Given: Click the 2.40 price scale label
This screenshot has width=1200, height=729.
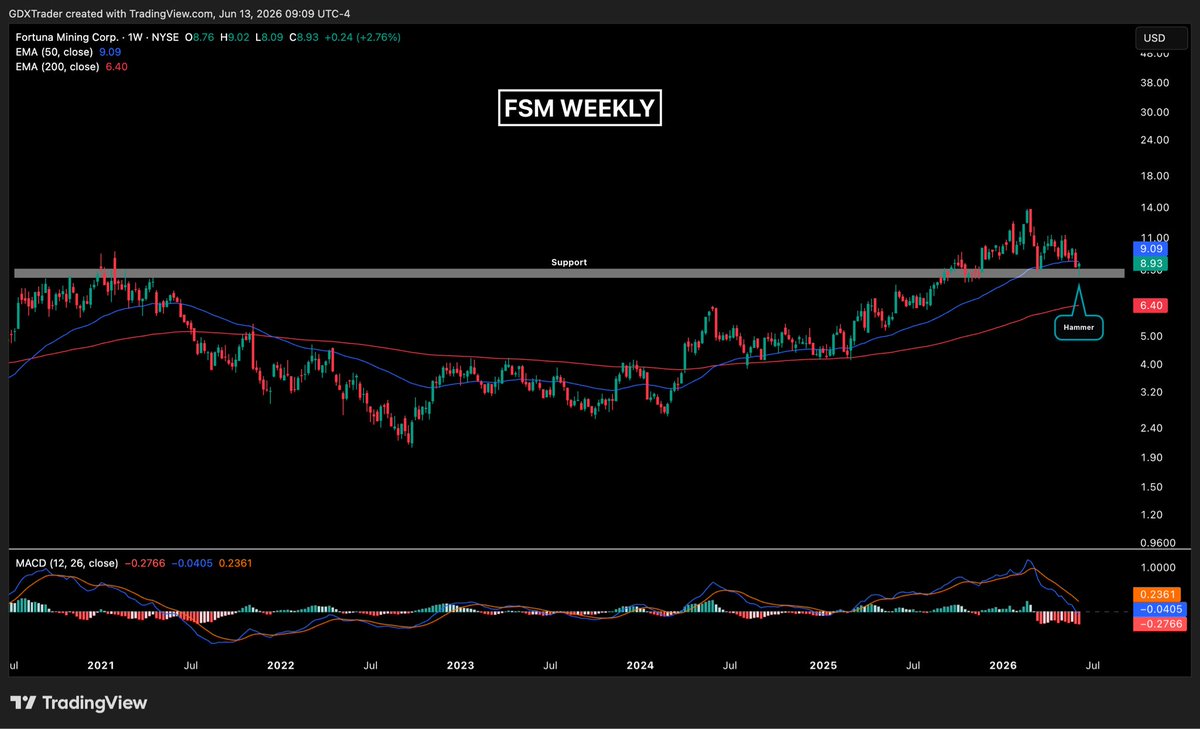Looking at the screenshot, I should pos(1151,428).
